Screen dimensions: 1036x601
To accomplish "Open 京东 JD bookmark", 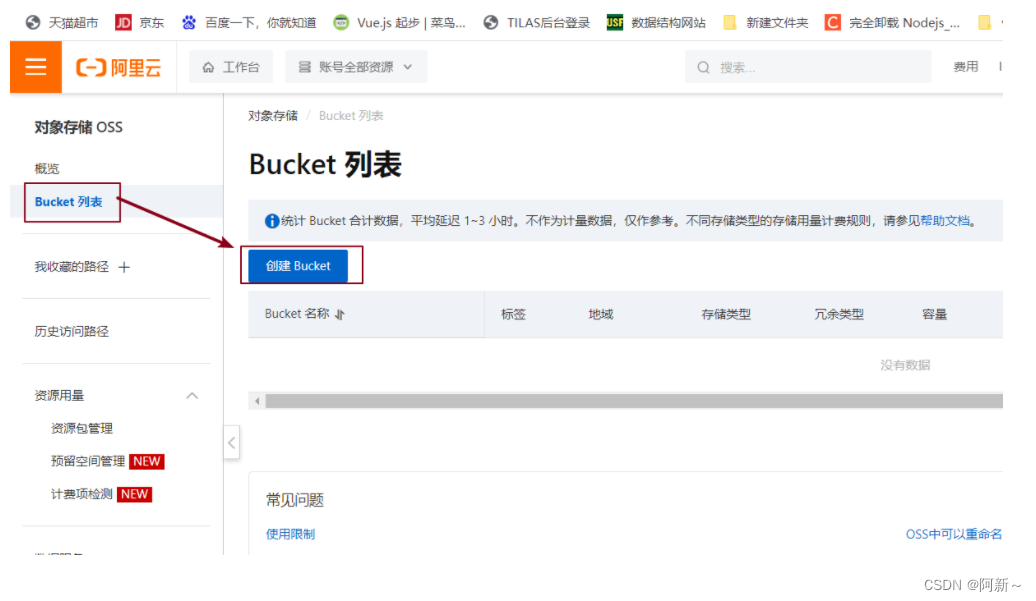I will 139,22.
